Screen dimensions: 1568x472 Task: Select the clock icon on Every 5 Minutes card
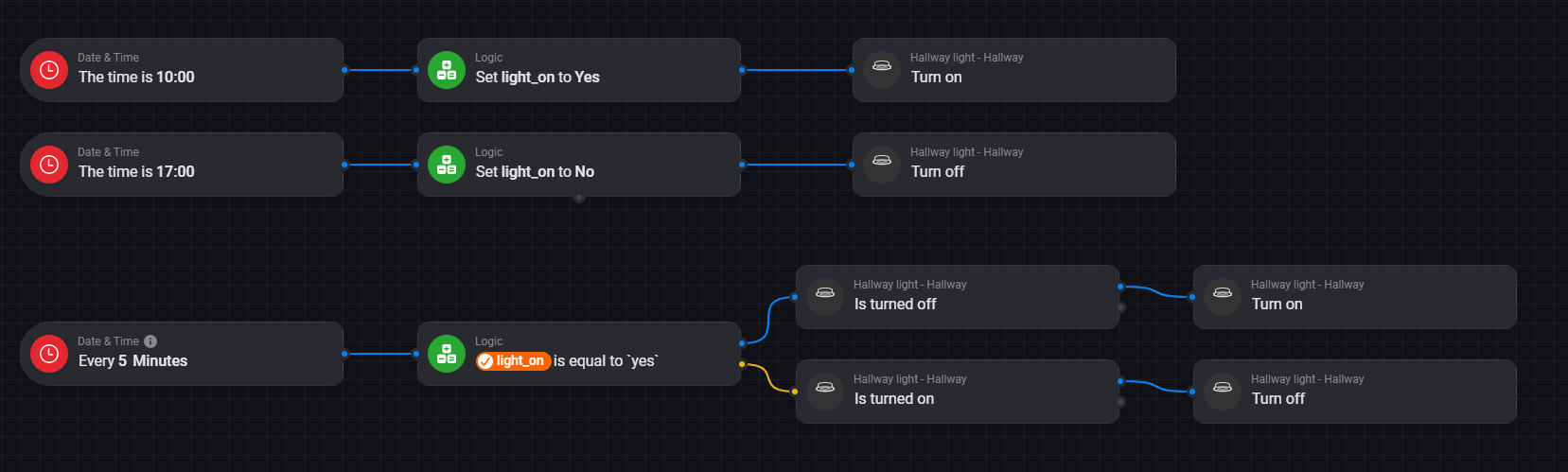tap(49, 354)
